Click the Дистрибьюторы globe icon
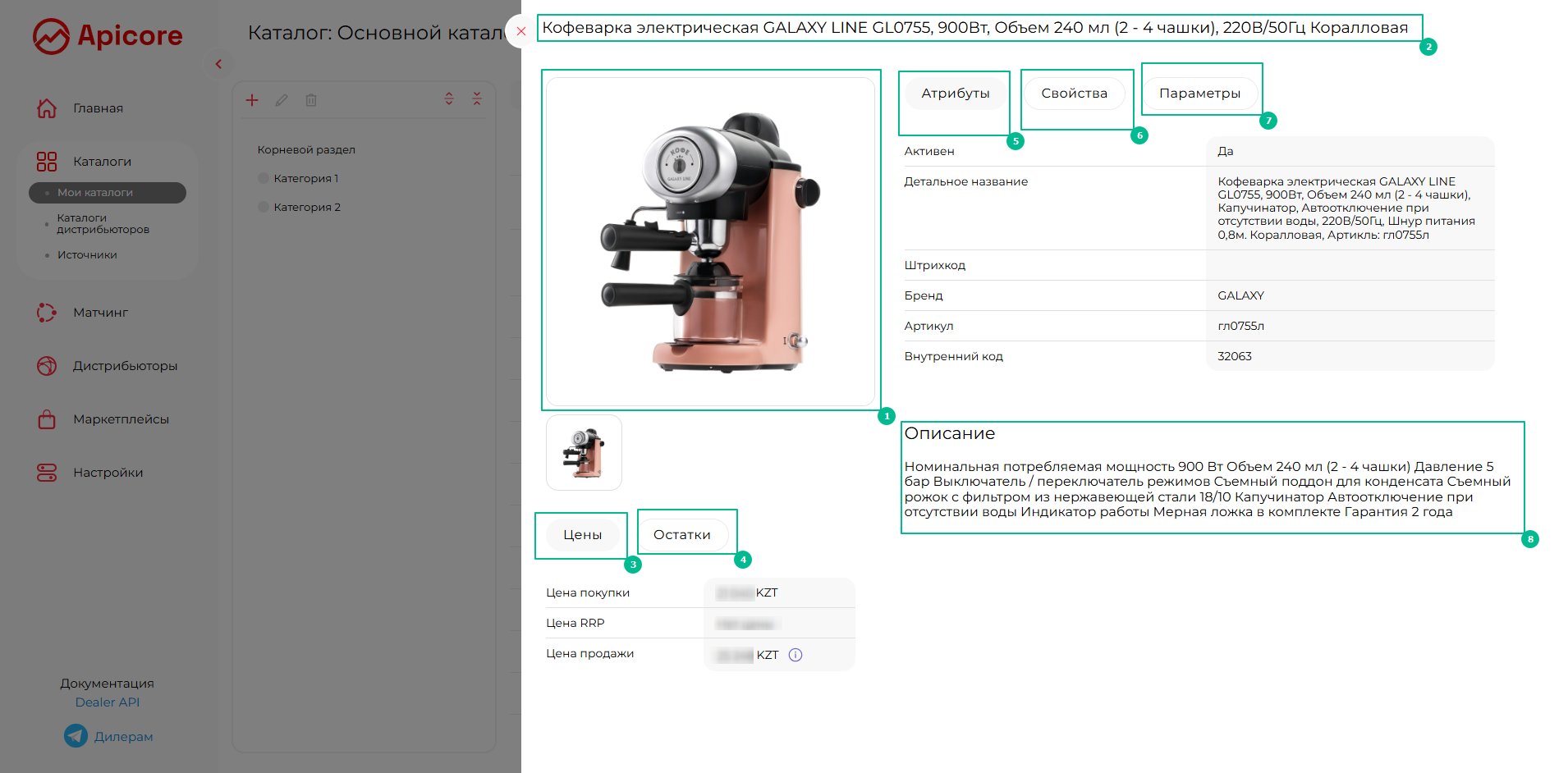 [47, 366]
